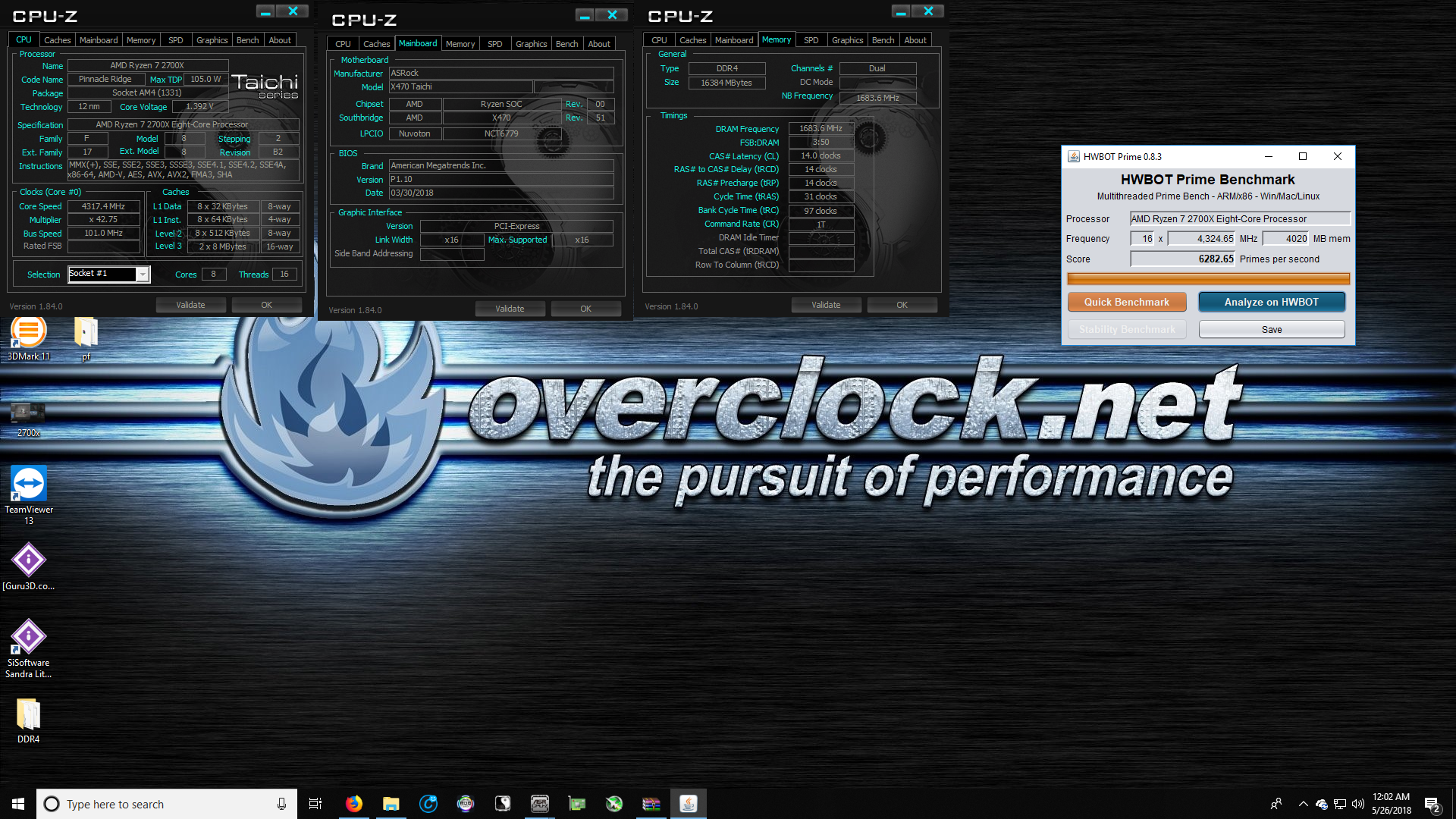The height and width of the screenshot is (819, 1456).
Task: Launch the TeamViewer 13 desktop shortcut
Action: (x=29, y=494)
